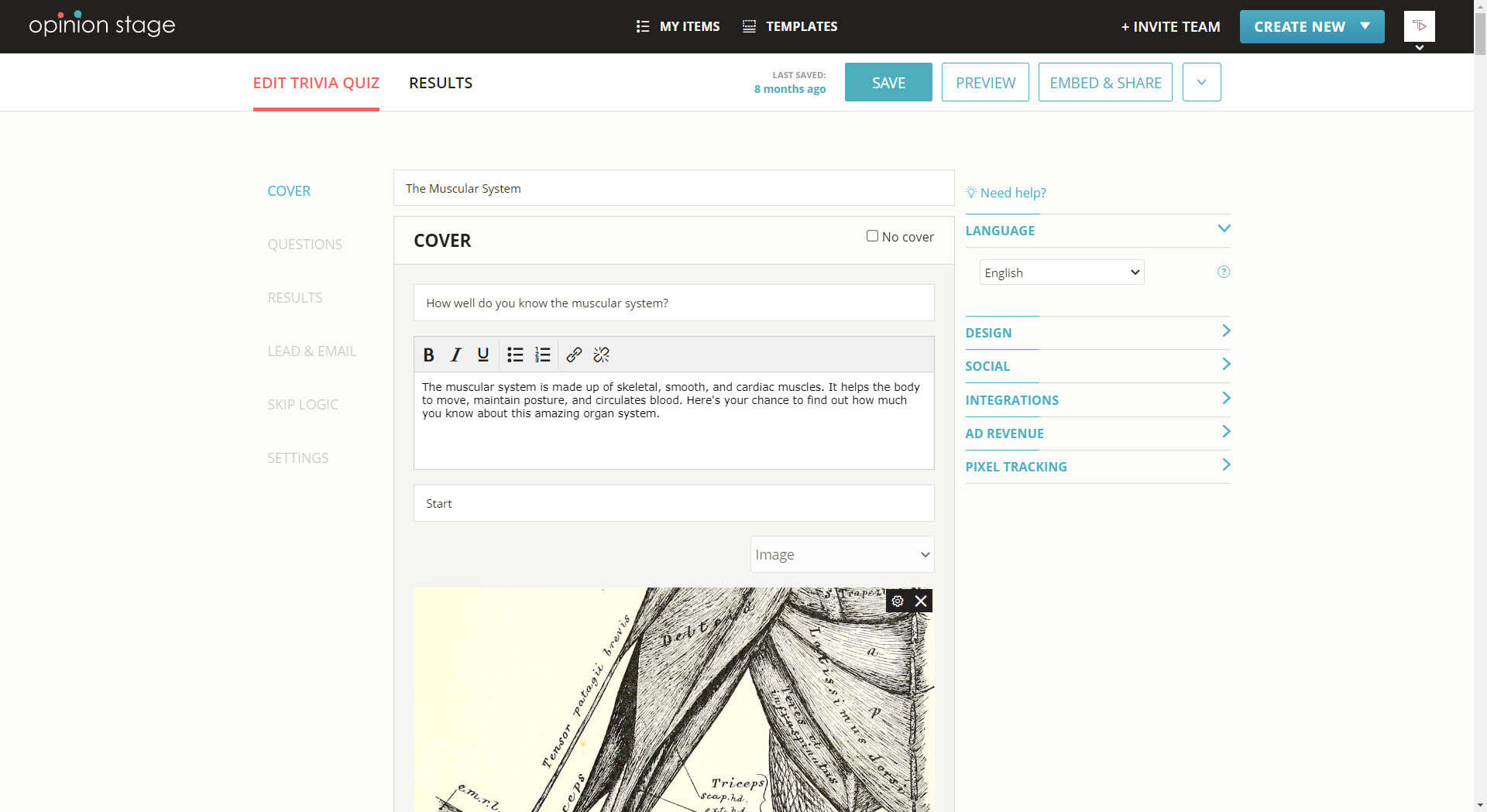Go to Questions in sidebar
Viewport: 1487px width, 812px height.
[x=304, y=245]
